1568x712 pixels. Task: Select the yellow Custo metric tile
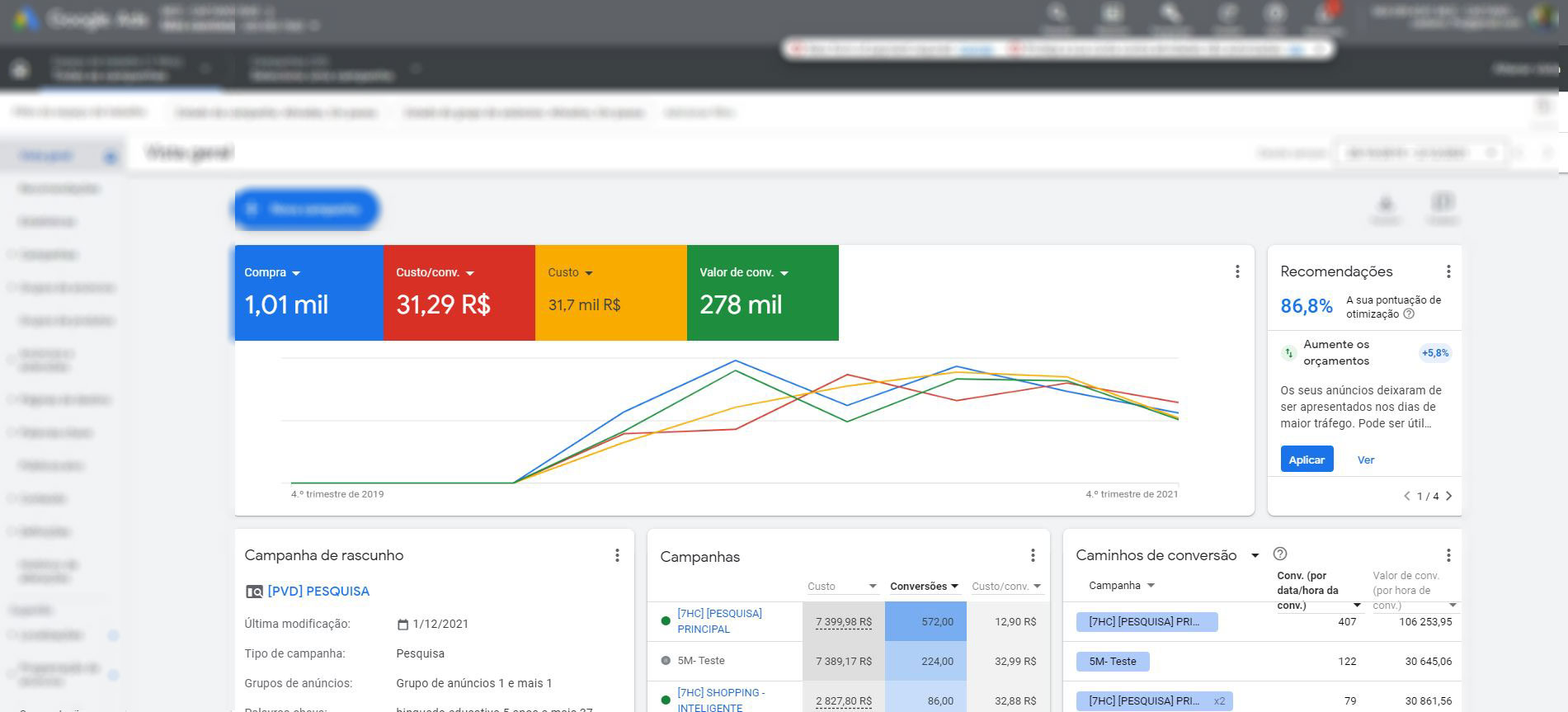click(x=610, y=293)
